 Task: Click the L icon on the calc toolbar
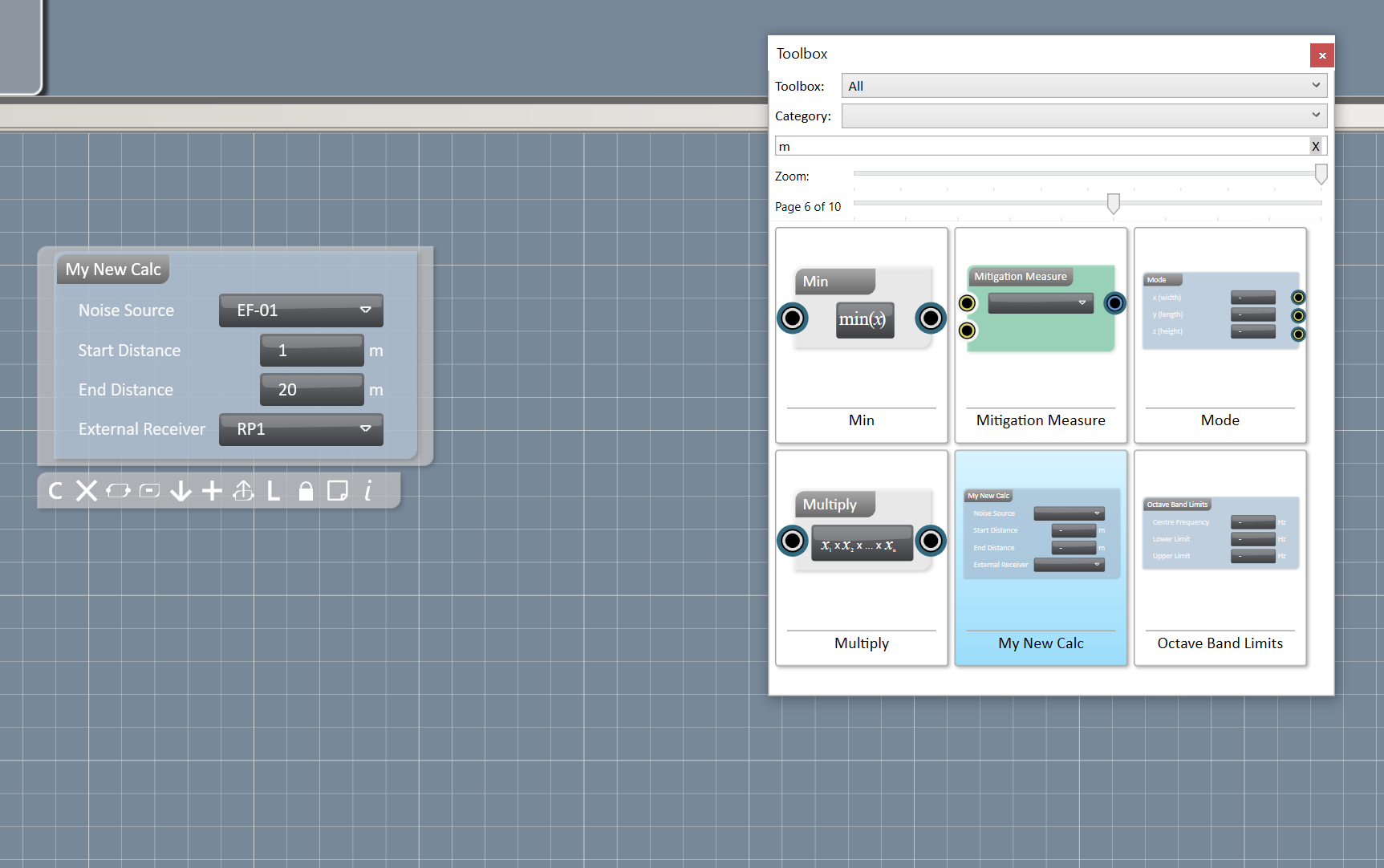(x=273, y=491)
